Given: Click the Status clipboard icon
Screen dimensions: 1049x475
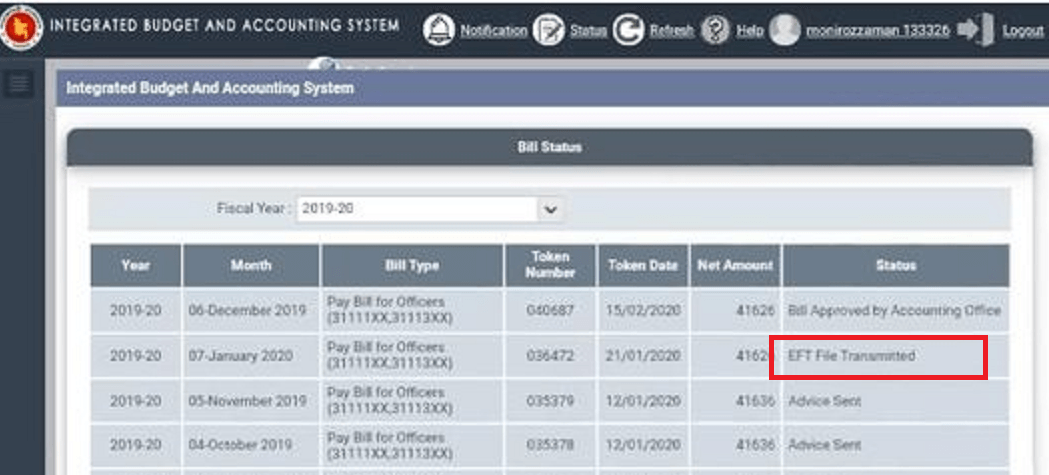Looking at the screenshot, I should [548, 30].
